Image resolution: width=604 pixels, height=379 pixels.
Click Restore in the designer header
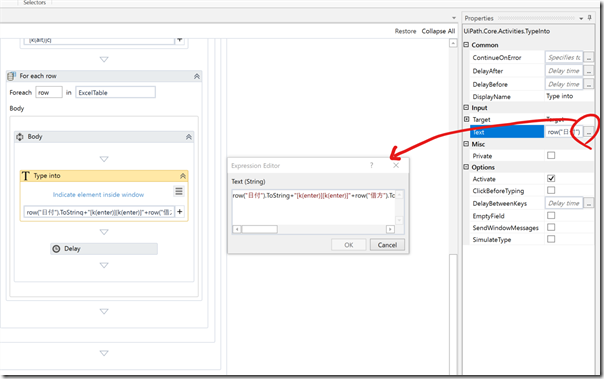point(405,31)
